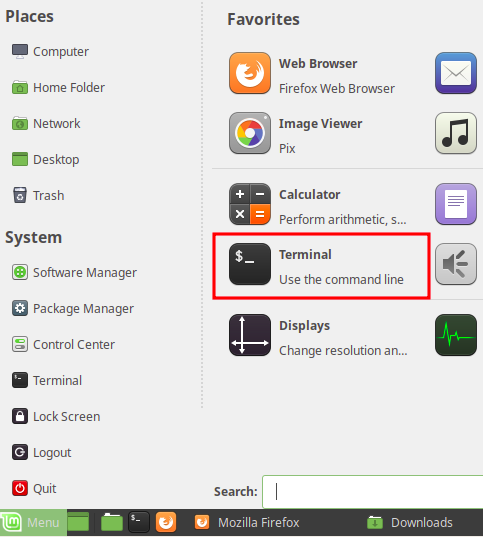The width and height of the screenshot is (483, 537).
Task: Select Trash in the Places list
Action: tap(38, 195)
